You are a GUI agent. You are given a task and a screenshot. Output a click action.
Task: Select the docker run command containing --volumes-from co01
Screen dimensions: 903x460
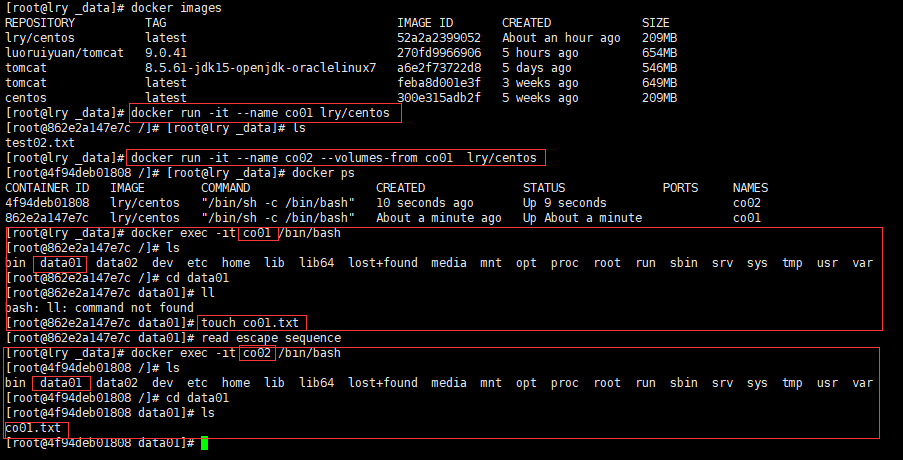(x=334, y=158)
